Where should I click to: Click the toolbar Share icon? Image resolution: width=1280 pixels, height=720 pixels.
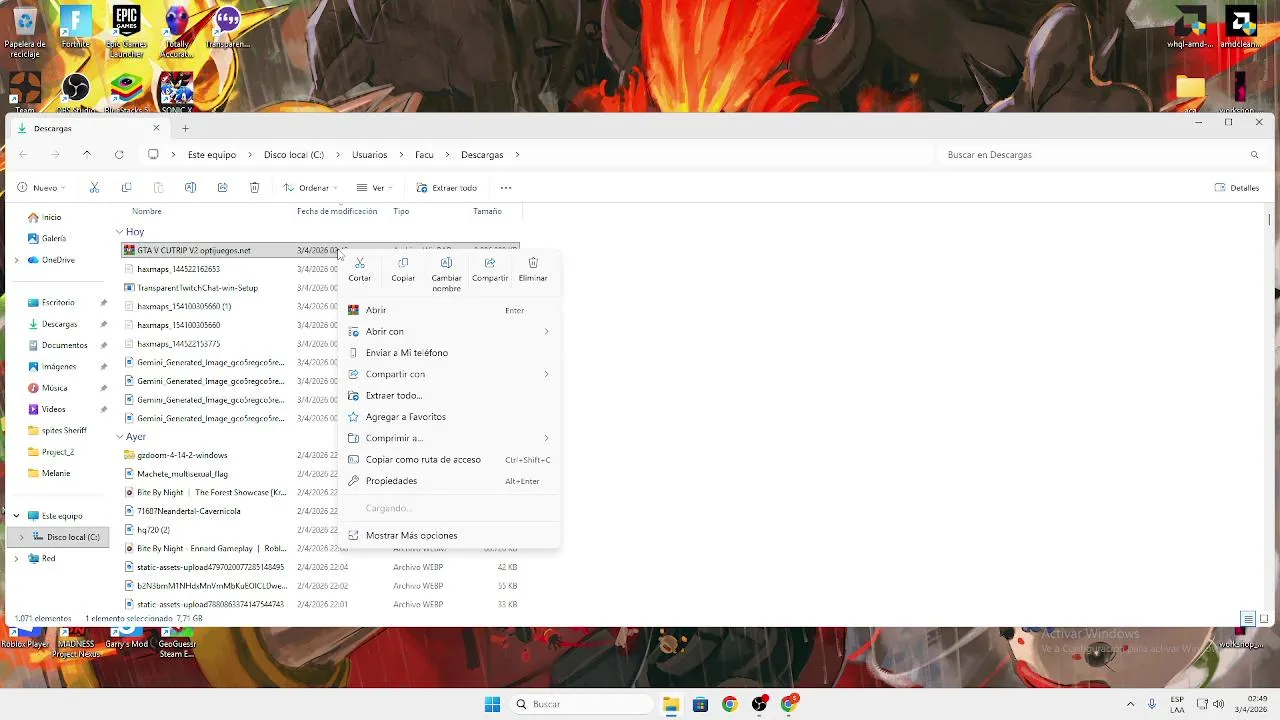(222, 188)
